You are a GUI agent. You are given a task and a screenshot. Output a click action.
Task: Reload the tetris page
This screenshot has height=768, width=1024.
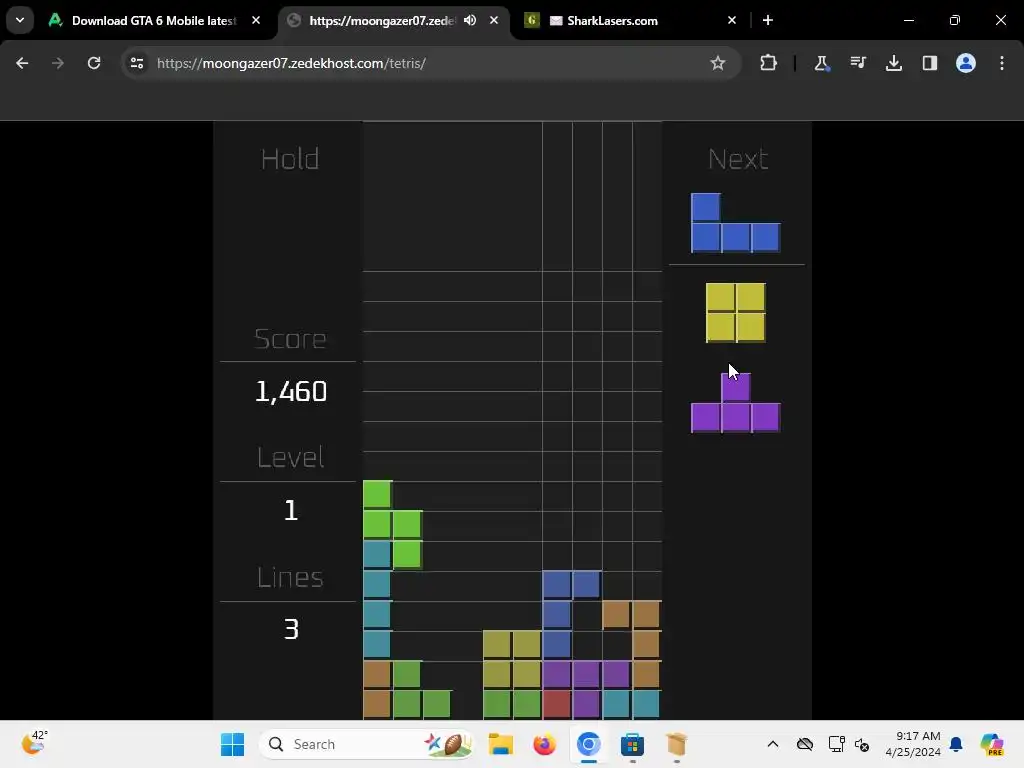tap(94, 63)
